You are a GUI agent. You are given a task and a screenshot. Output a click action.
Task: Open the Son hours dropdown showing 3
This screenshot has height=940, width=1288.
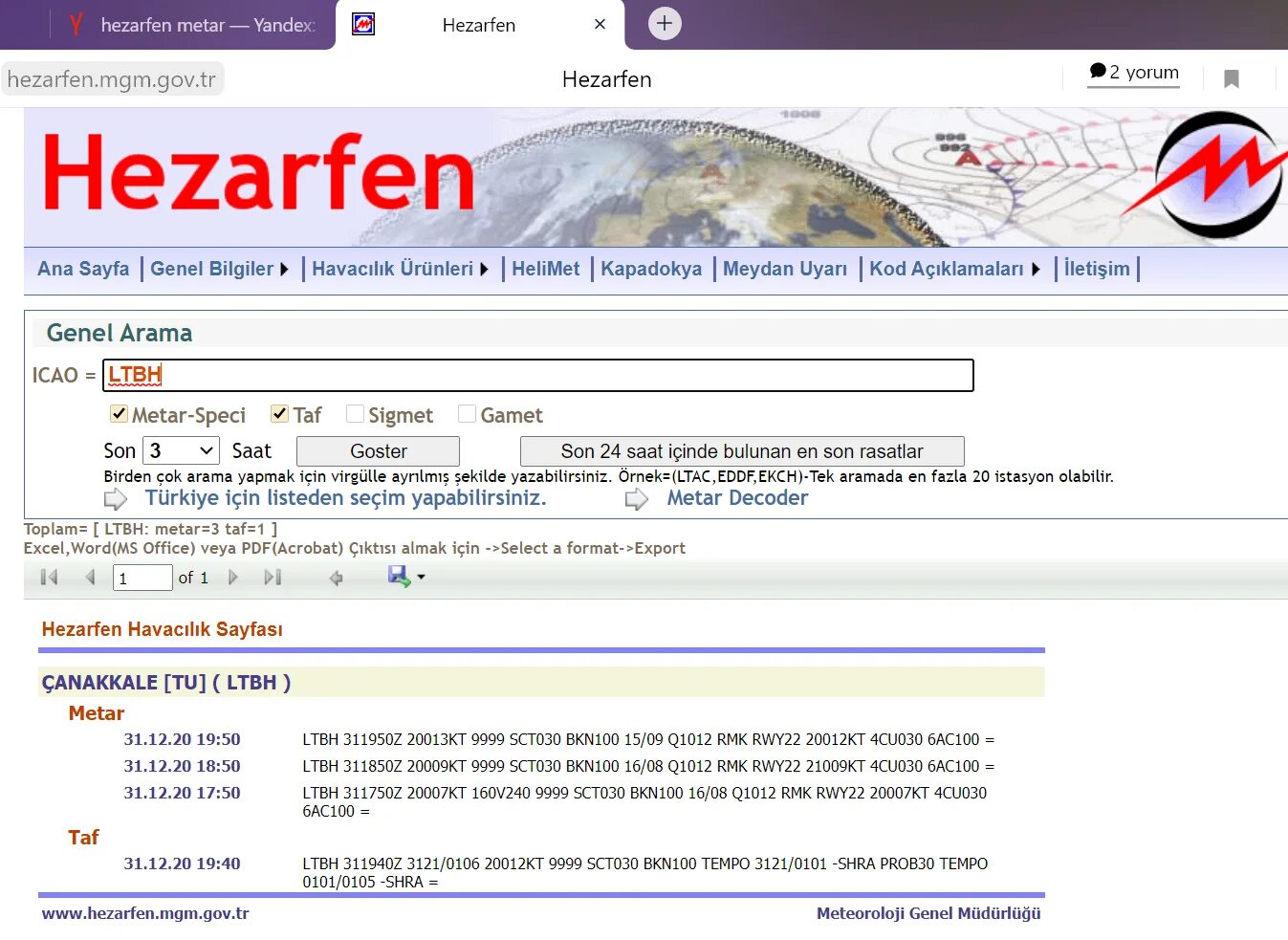pyautogui.click(x=181, y=450)
